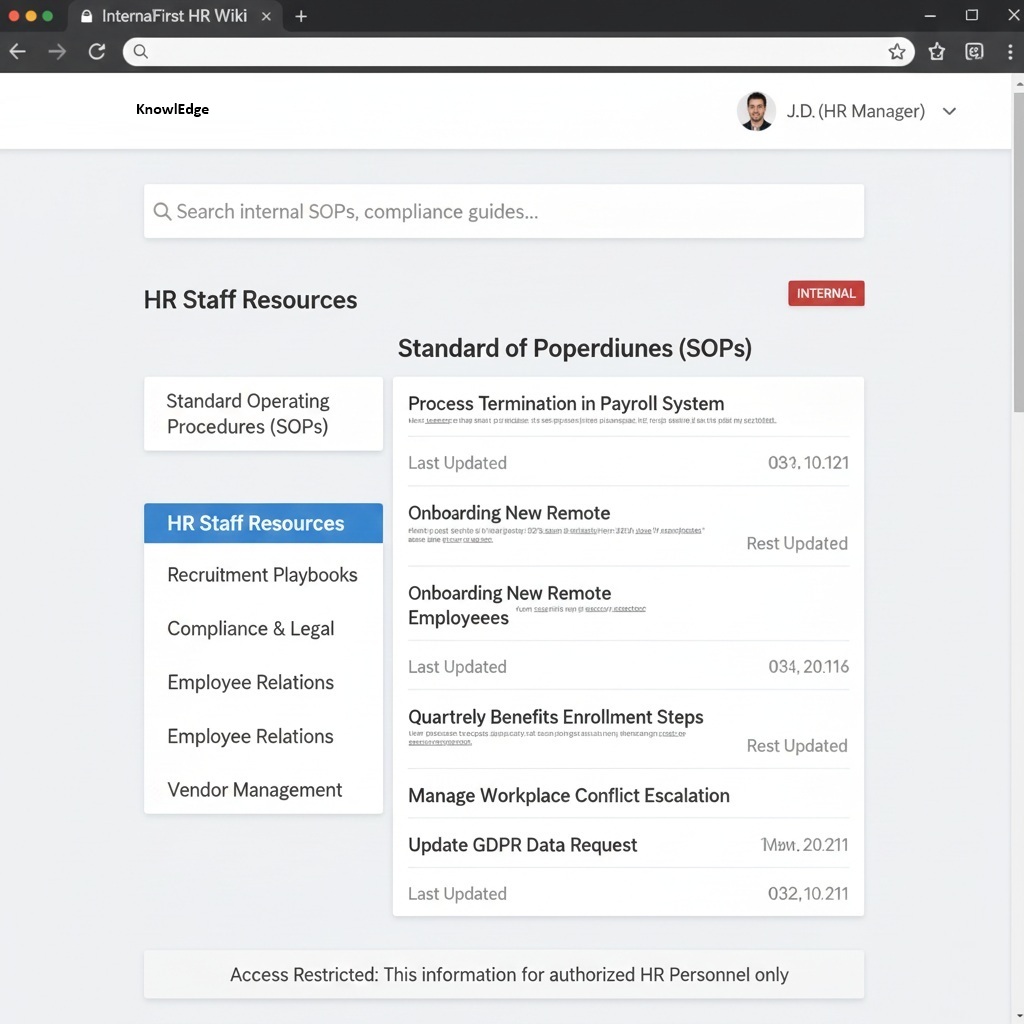
Task: Expand the J.D. (HR Manager) dropdown chevron
Action: (949, 111)
